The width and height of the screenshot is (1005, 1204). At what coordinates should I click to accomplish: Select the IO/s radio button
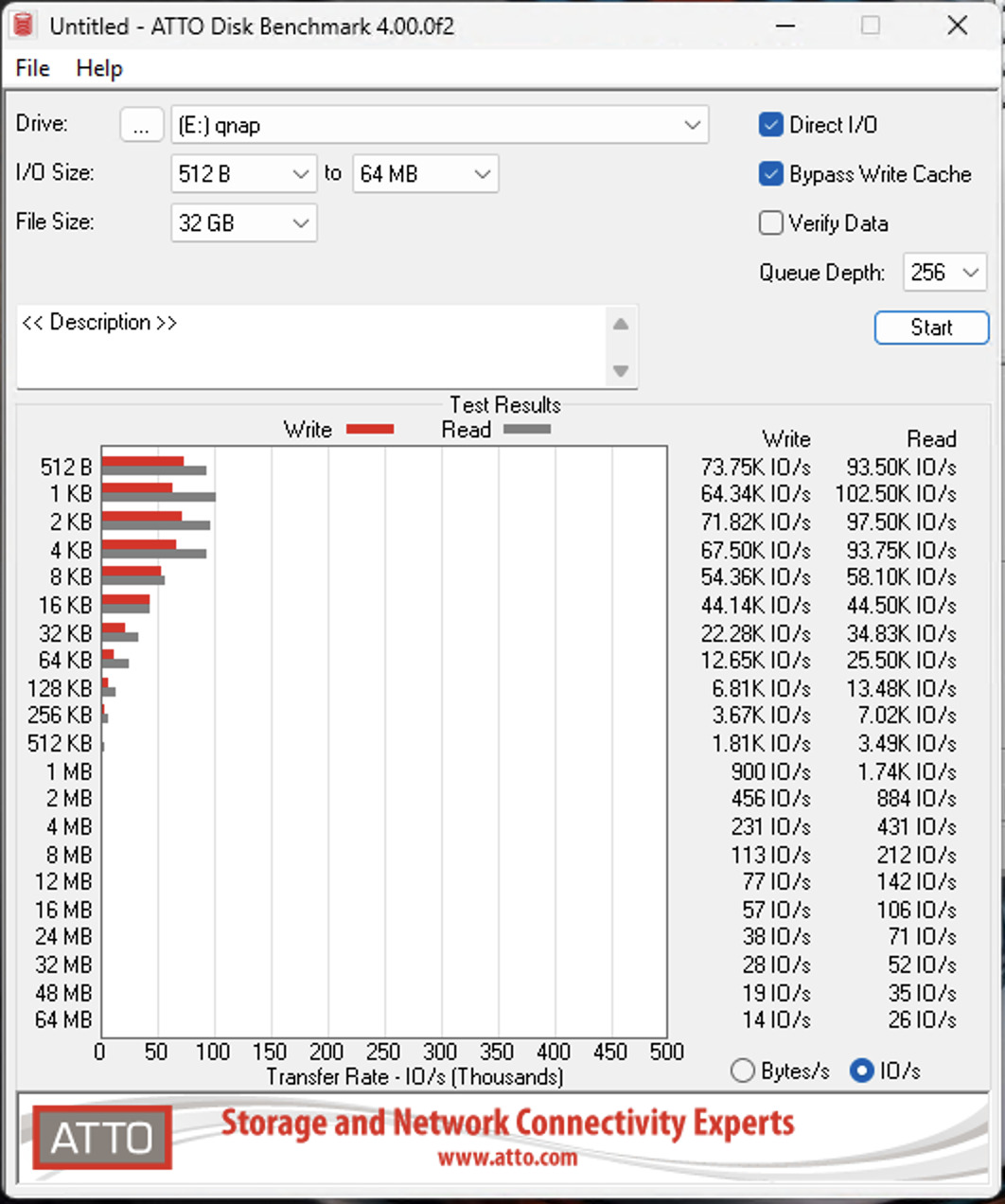(x=861, y=1071)
